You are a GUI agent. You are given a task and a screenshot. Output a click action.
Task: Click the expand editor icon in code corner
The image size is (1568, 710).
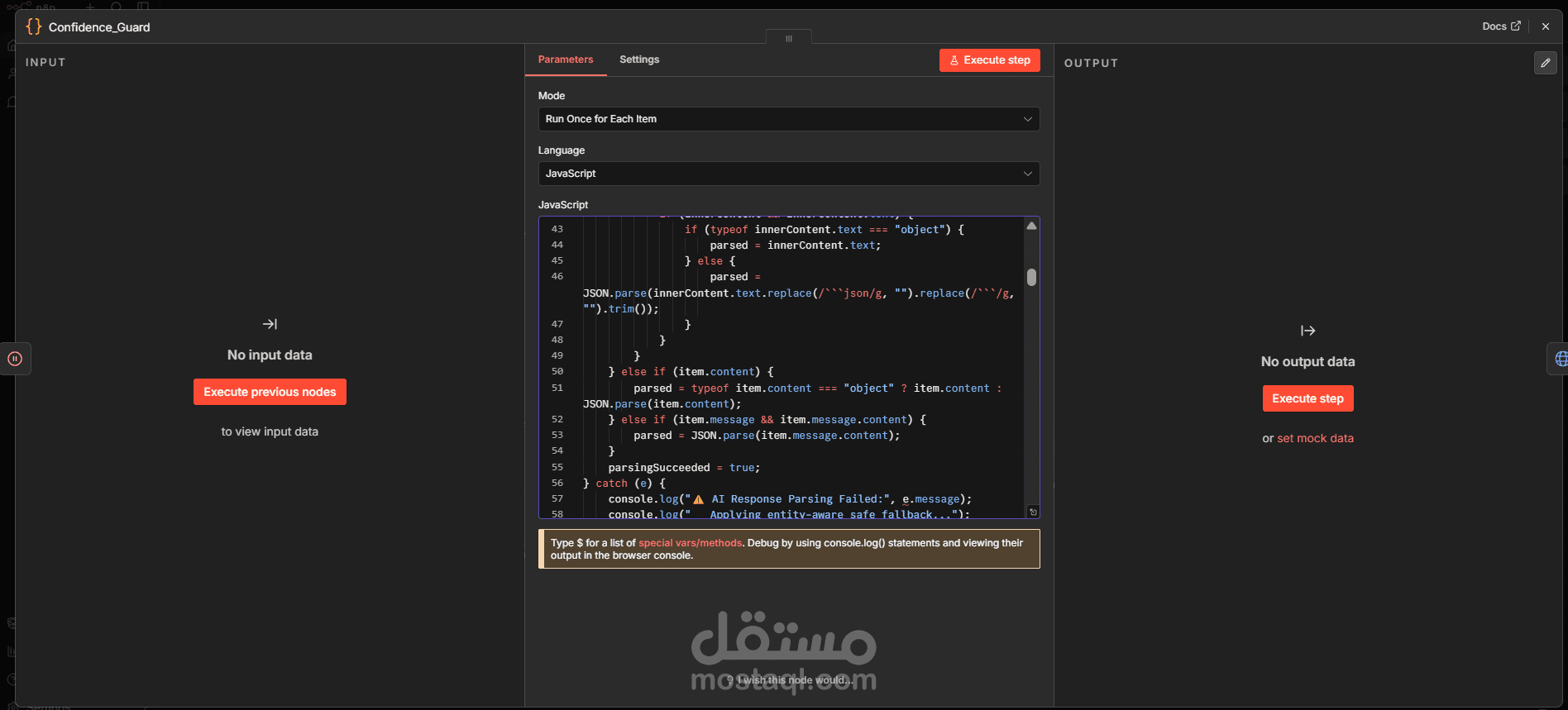1033,512
